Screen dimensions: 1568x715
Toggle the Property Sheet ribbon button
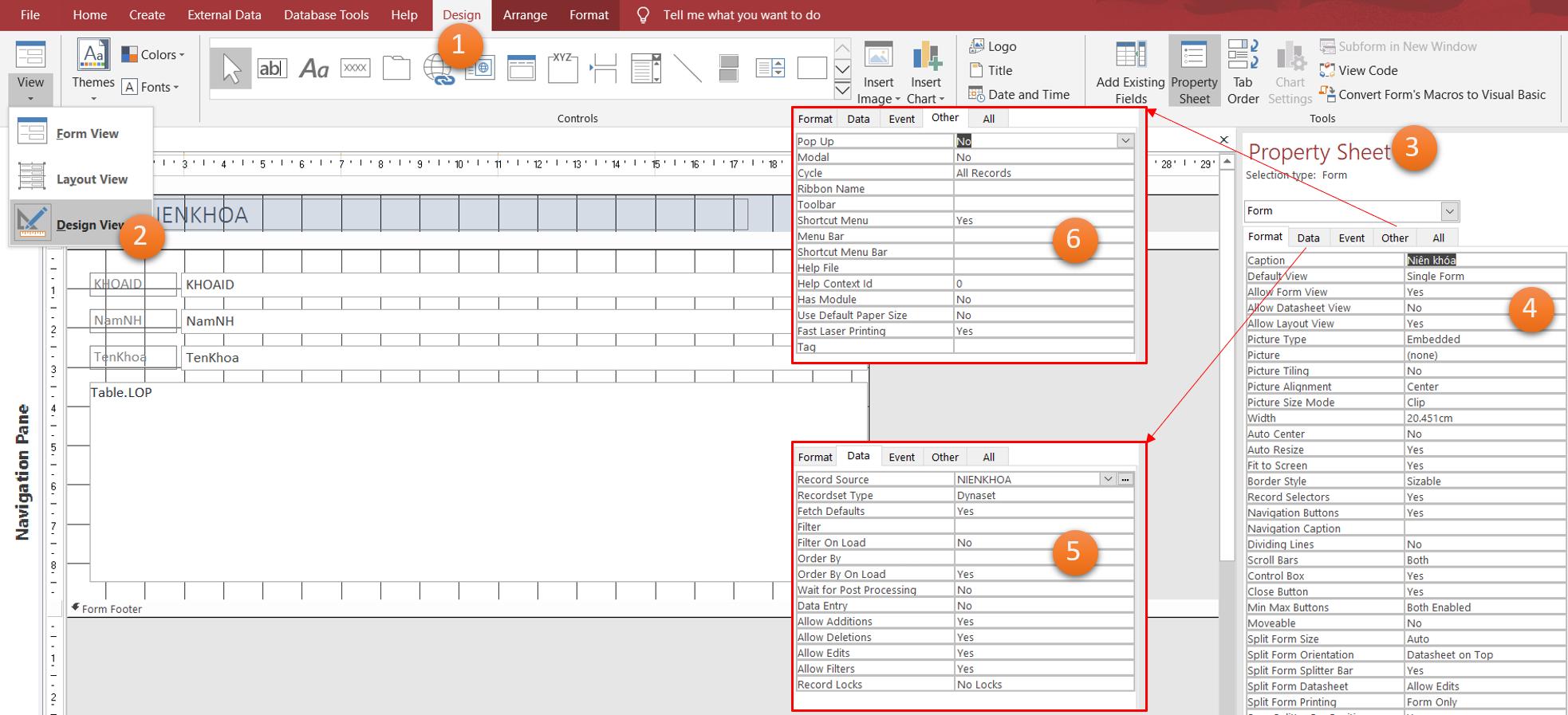(1194, 72)
